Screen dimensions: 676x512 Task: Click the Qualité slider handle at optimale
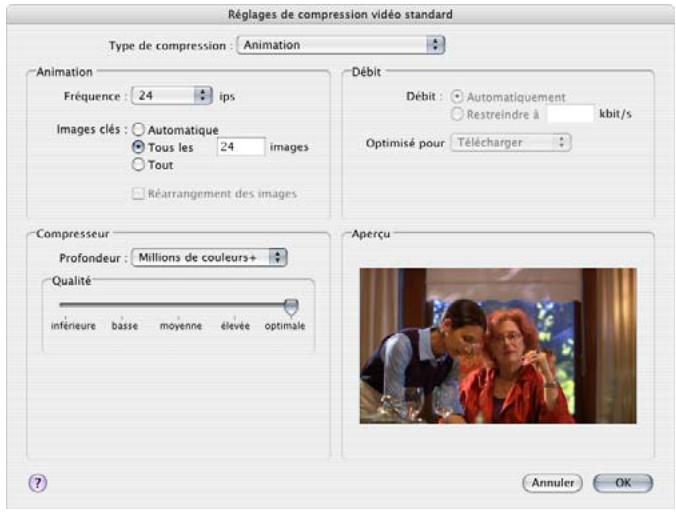point(291,307)
